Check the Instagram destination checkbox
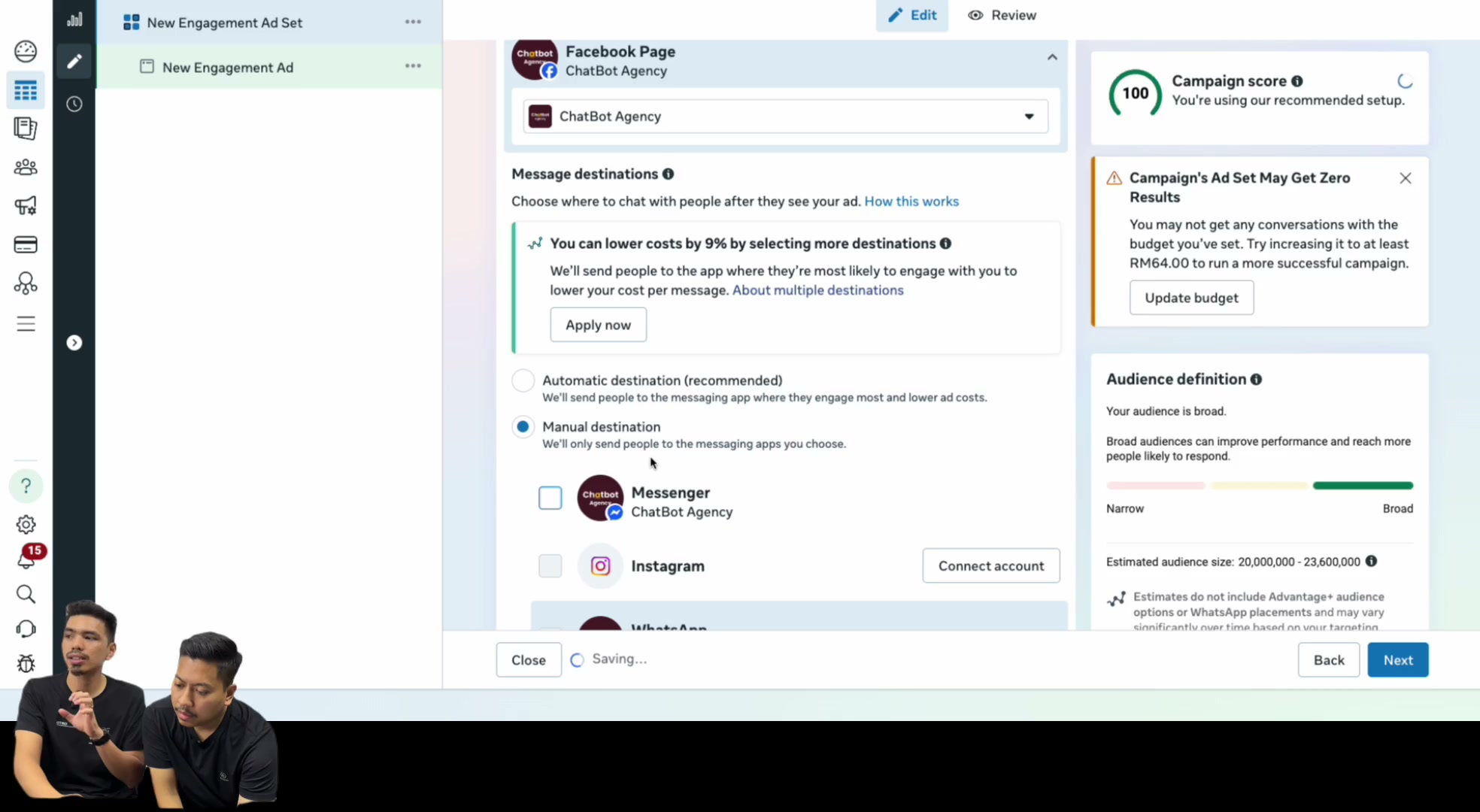 (550, 566)
